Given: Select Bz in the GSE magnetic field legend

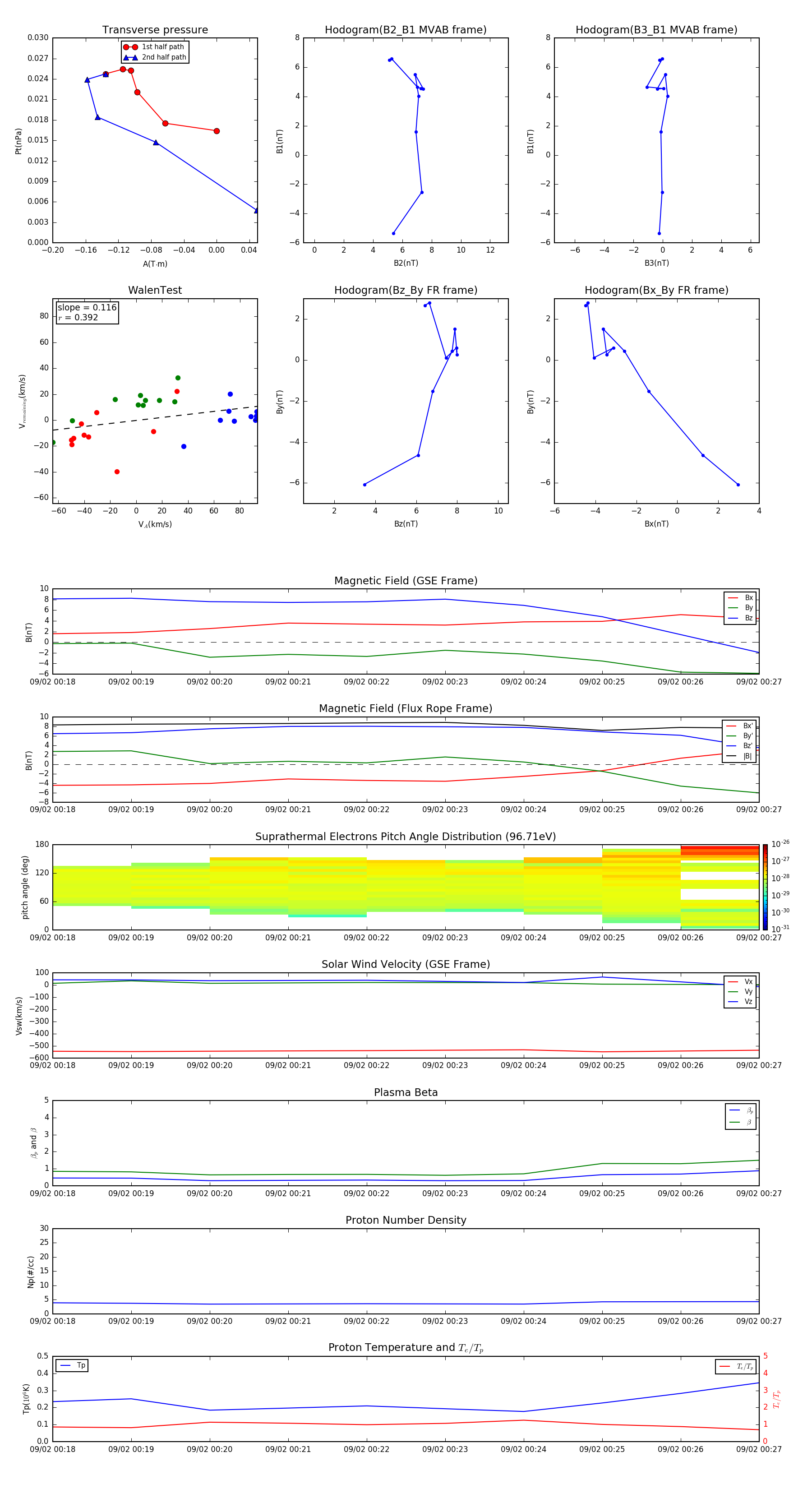Looking at the screenshot, I should [740, 618].
